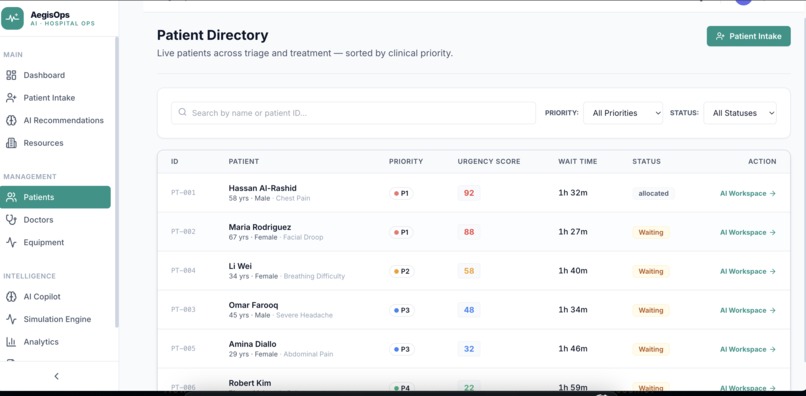Go to Patient Intake in sidebar
Screen dimensions: 806x396
pos(55,98)
